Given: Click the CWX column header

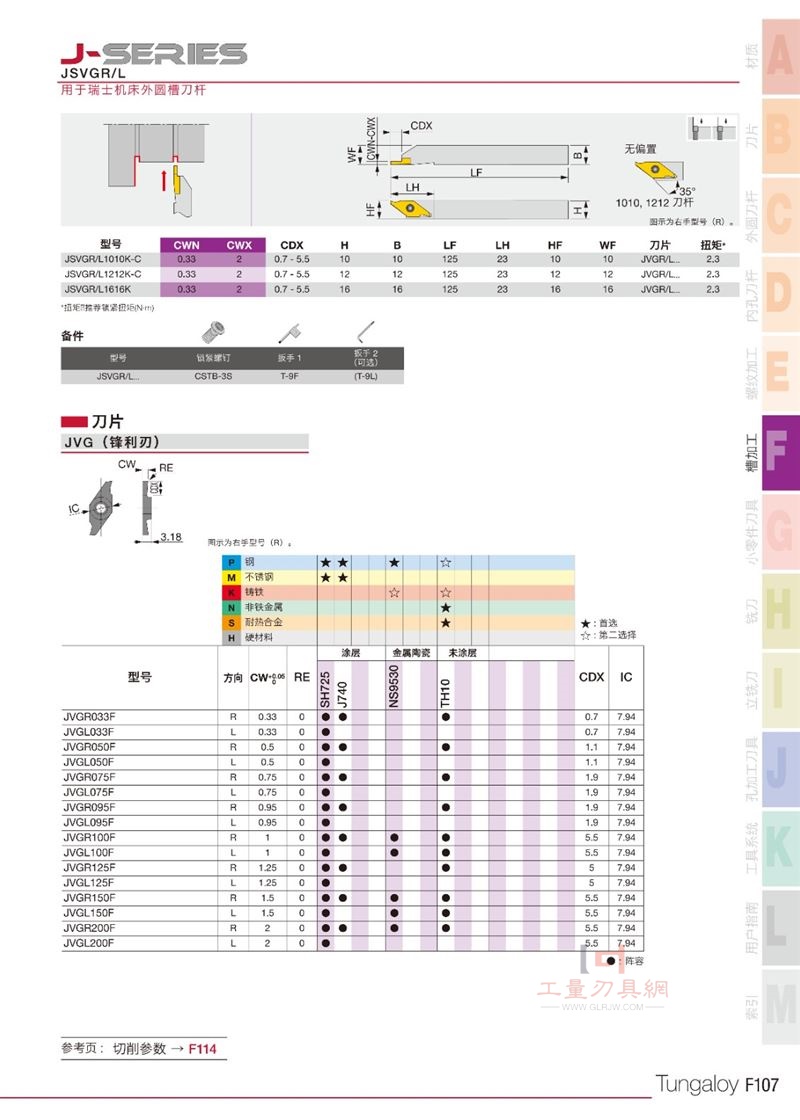Looking at the screenshot, I should pos(239,245).
